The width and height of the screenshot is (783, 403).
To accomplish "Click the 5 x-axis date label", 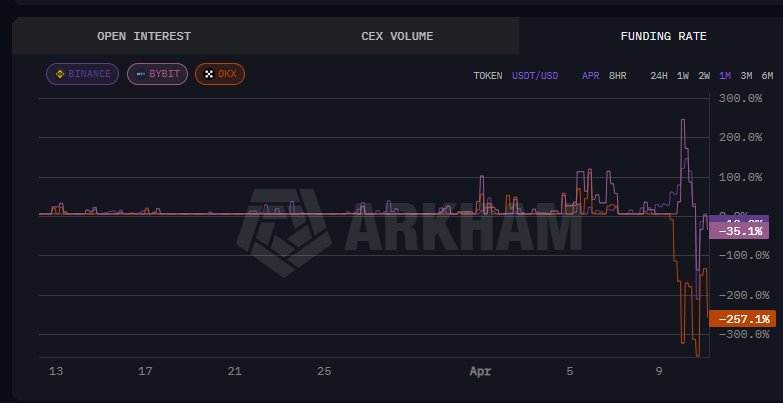I will pos(570,372).
